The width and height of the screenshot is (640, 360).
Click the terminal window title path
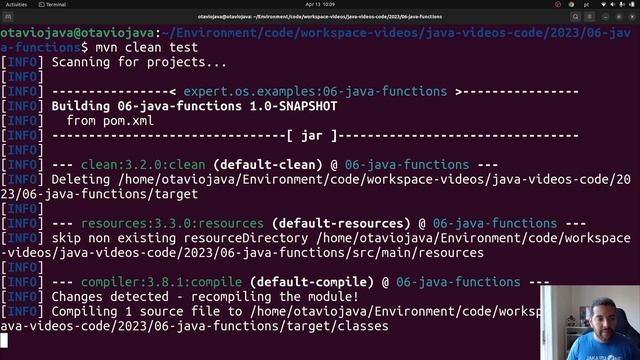pyautogui.click(x=320, y=17)
